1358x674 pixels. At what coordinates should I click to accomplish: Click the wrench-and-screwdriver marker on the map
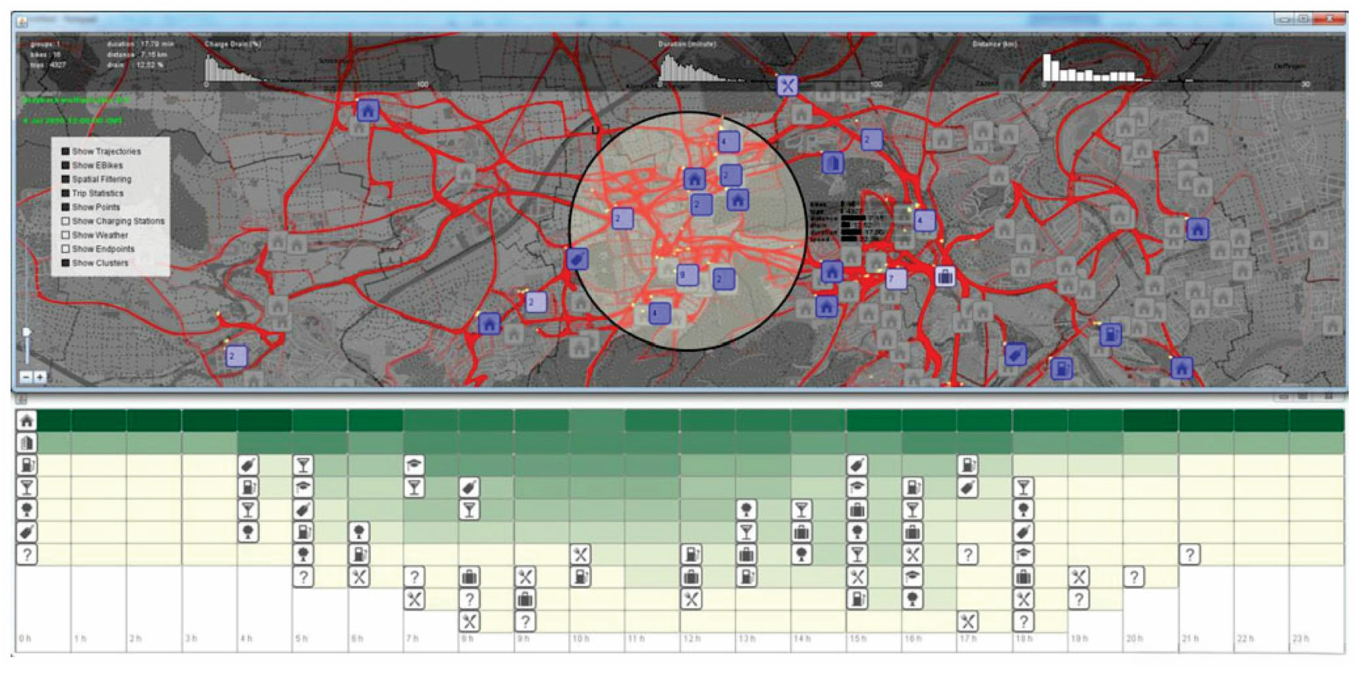[787, 85]
